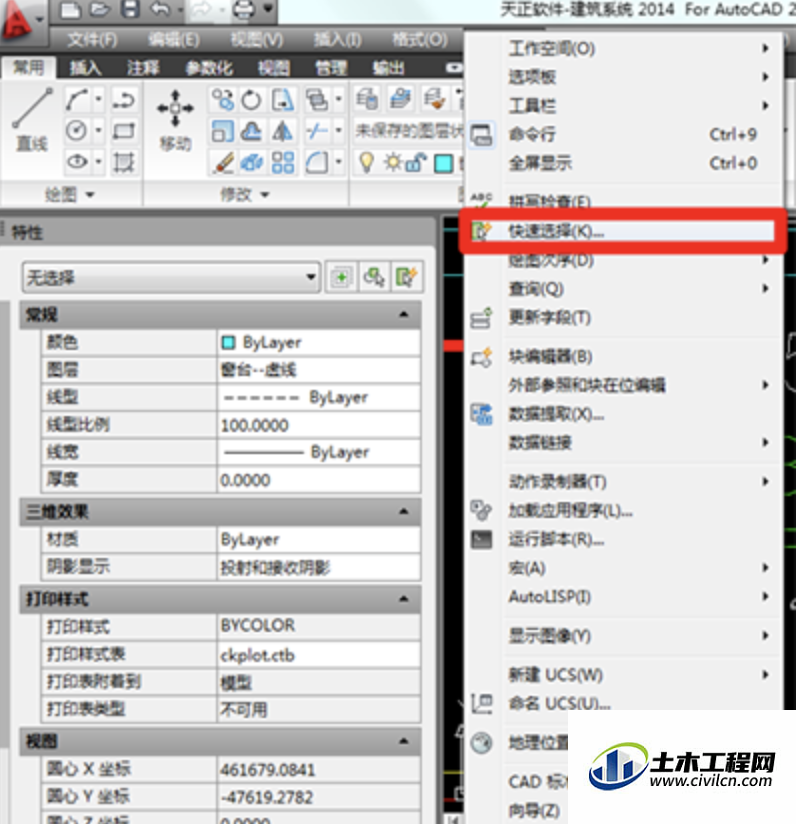
Task: Click the 图层 value 窗台--虚线
Action: coord(319,370)
